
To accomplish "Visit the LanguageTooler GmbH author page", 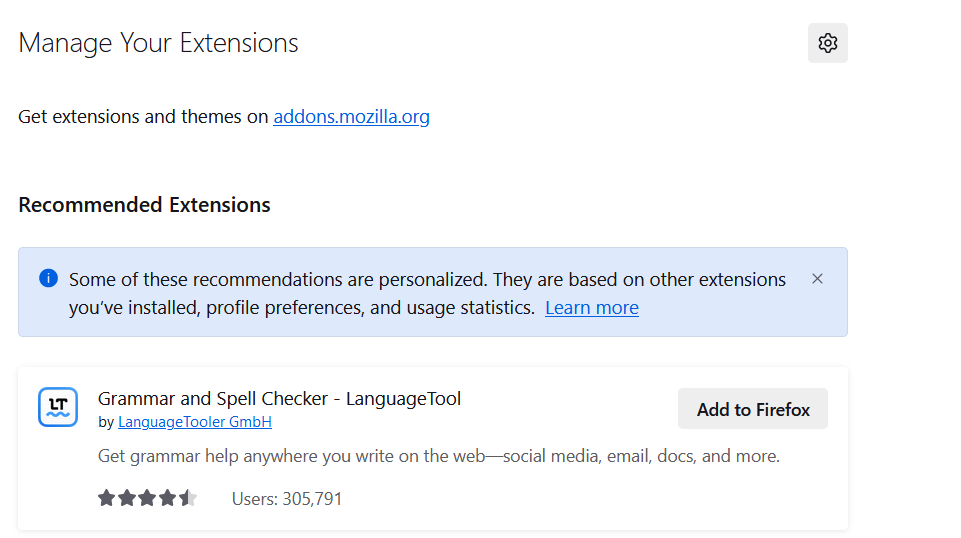I will point(195,422).
